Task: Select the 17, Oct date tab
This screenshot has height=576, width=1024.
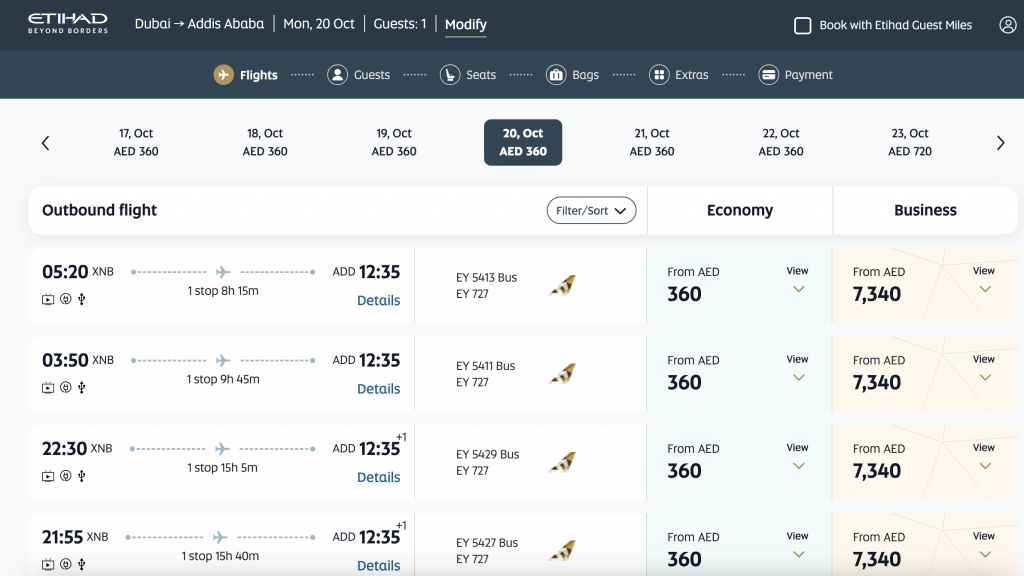Action: [136, 142]
